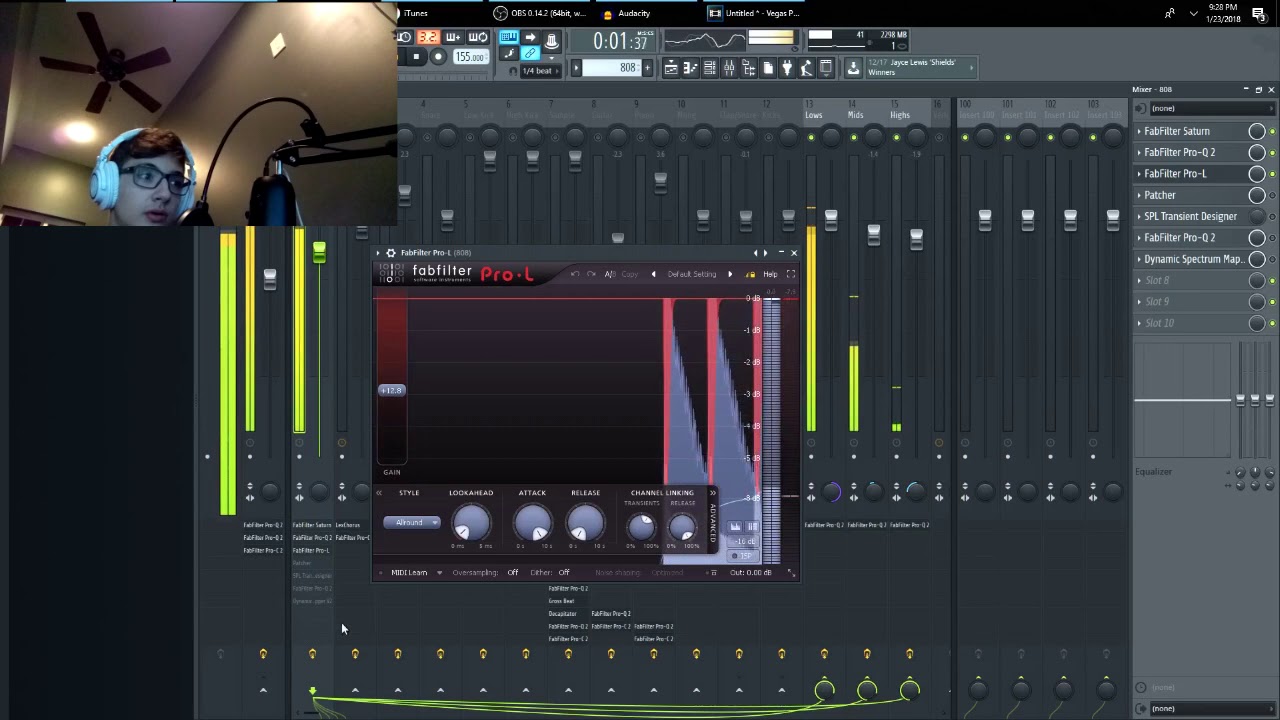The image size is (1280, 720).
Task: Open the Default Setting preset menu
Action: coord(691,274)
